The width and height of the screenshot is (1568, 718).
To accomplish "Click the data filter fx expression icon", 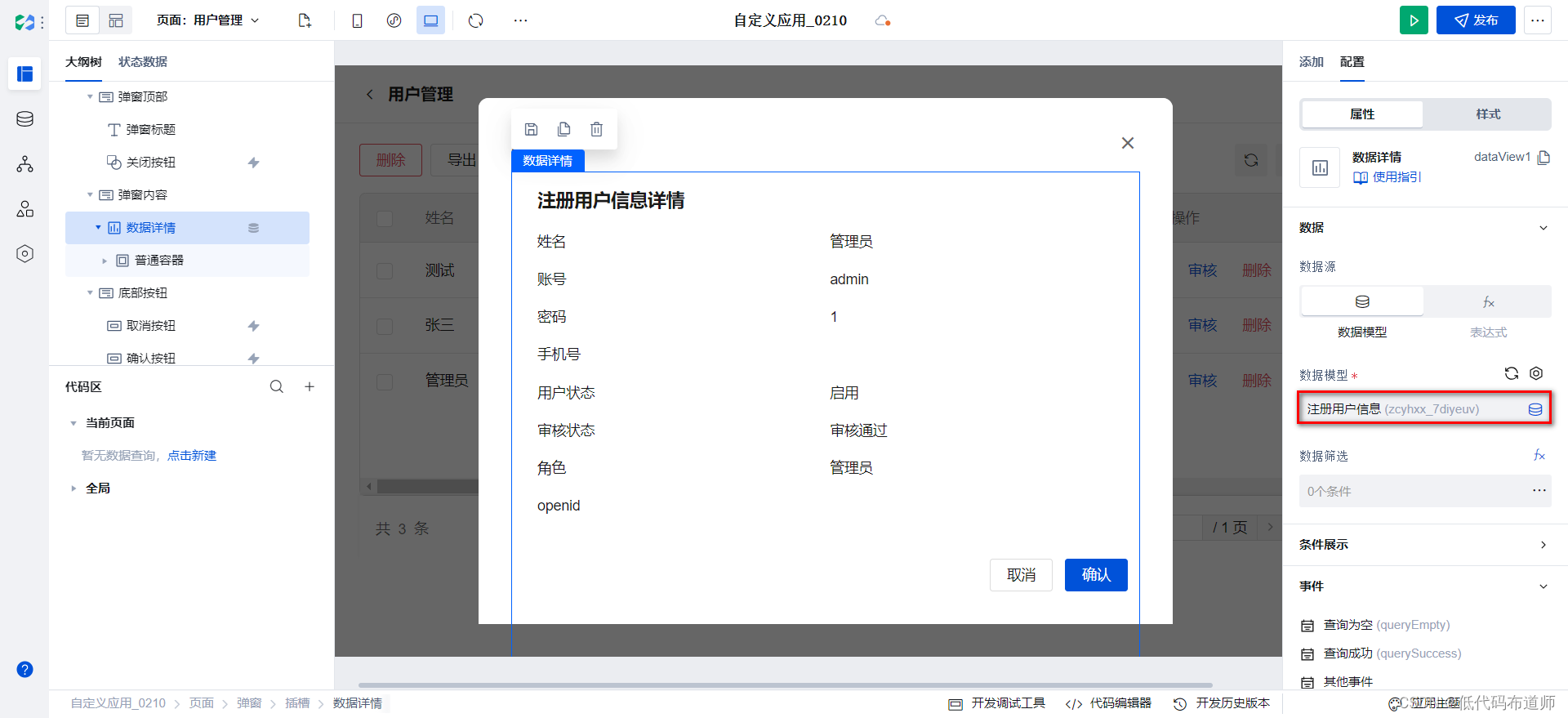I will point(1539,455).
